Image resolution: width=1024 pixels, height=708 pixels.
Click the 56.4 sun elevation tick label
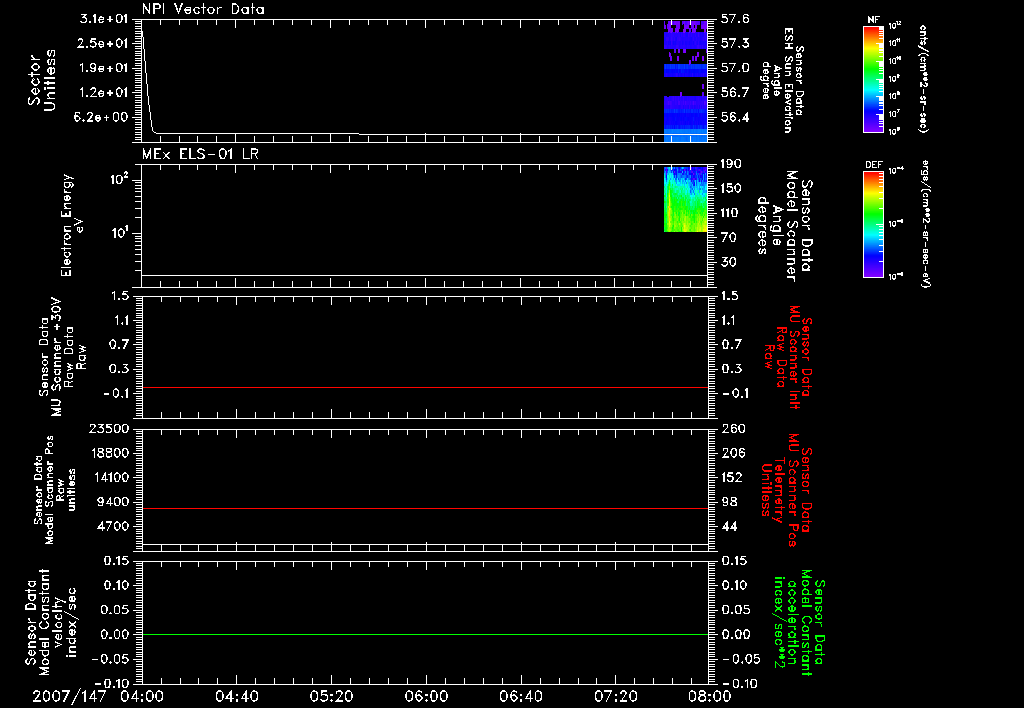coord(735,118)
